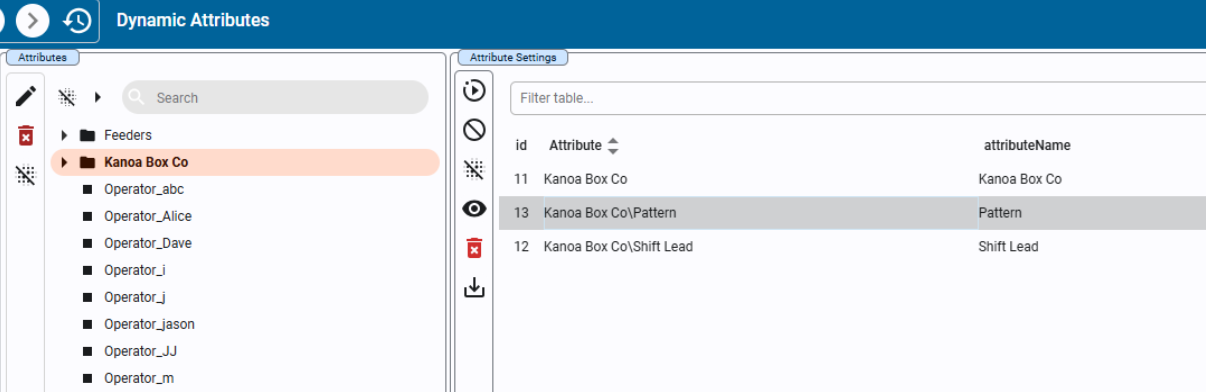Select Operator_i in the tree

(134, 270)
